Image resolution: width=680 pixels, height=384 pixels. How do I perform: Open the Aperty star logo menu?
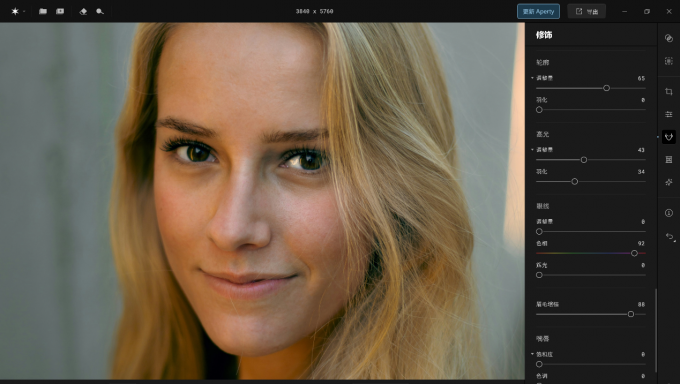point(15,11)
